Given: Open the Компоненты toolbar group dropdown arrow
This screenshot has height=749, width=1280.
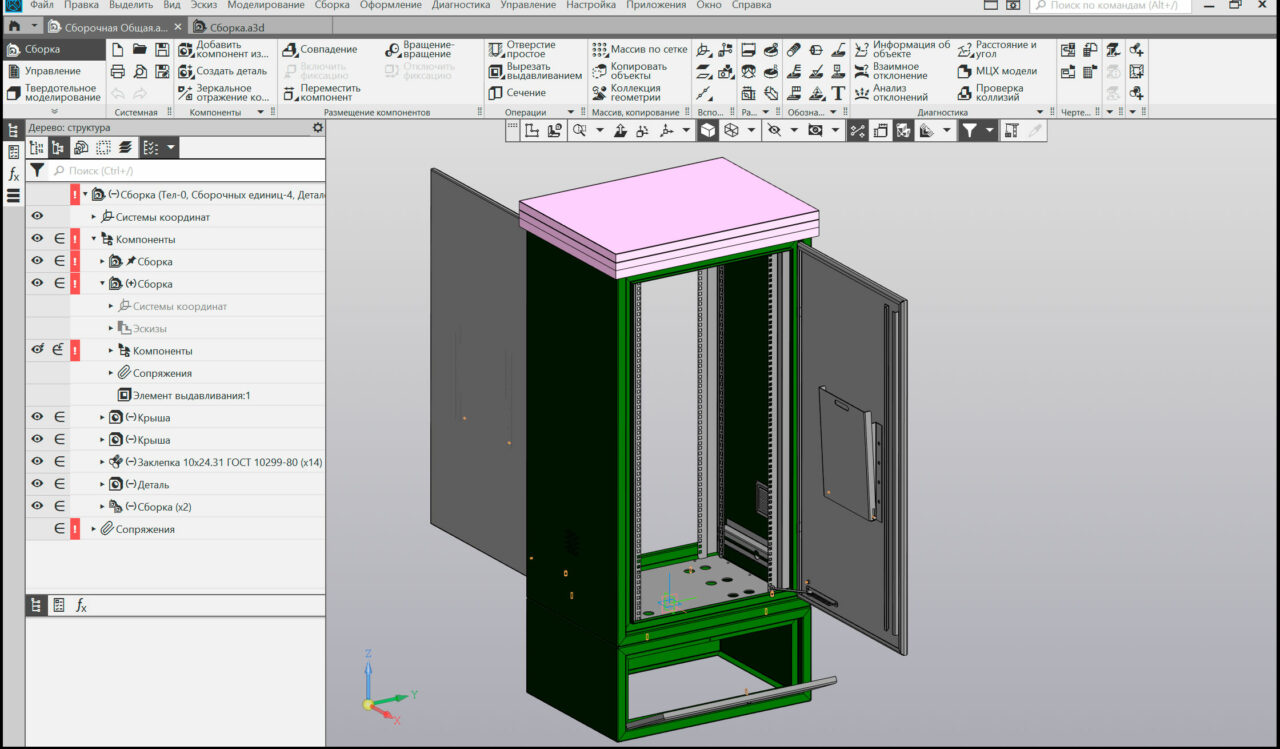Looking at the screenshot, I should [260, 113].
